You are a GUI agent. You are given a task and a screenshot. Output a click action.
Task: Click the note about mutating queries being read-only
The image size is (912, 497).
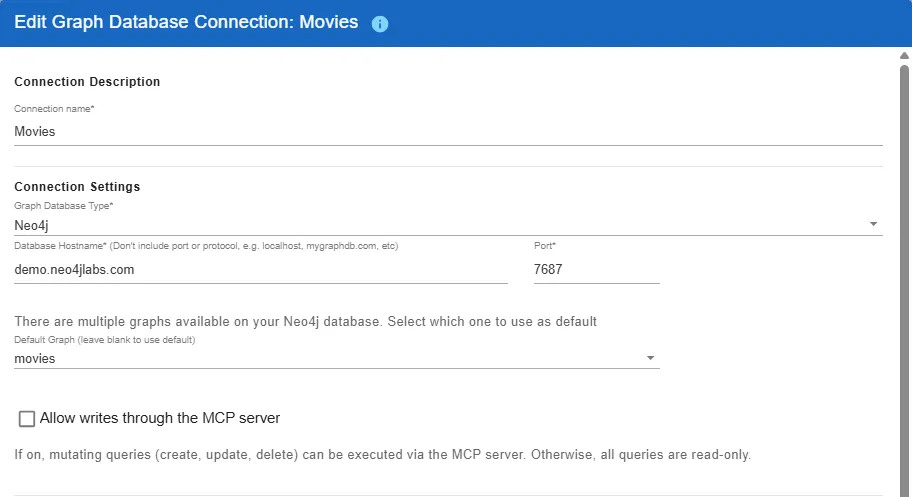click(383, 455)
